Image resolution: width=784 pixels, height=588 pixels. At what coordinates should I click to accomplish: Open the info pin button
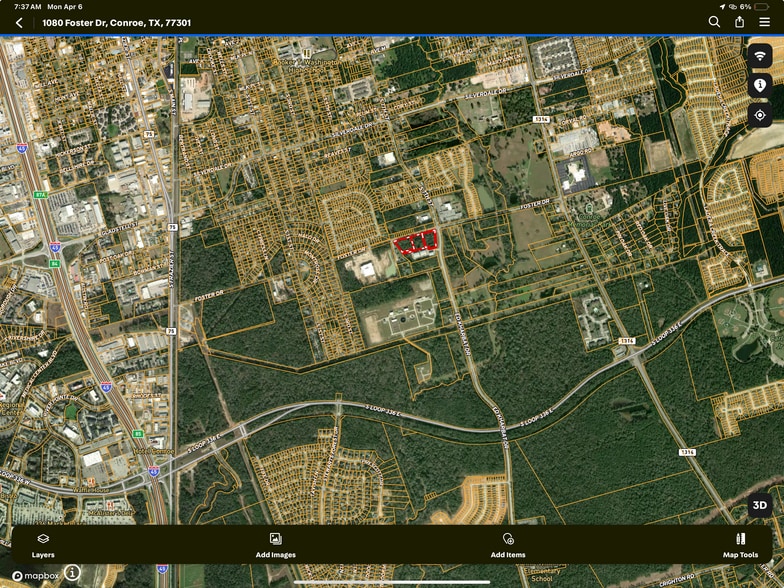pos(760,86)
